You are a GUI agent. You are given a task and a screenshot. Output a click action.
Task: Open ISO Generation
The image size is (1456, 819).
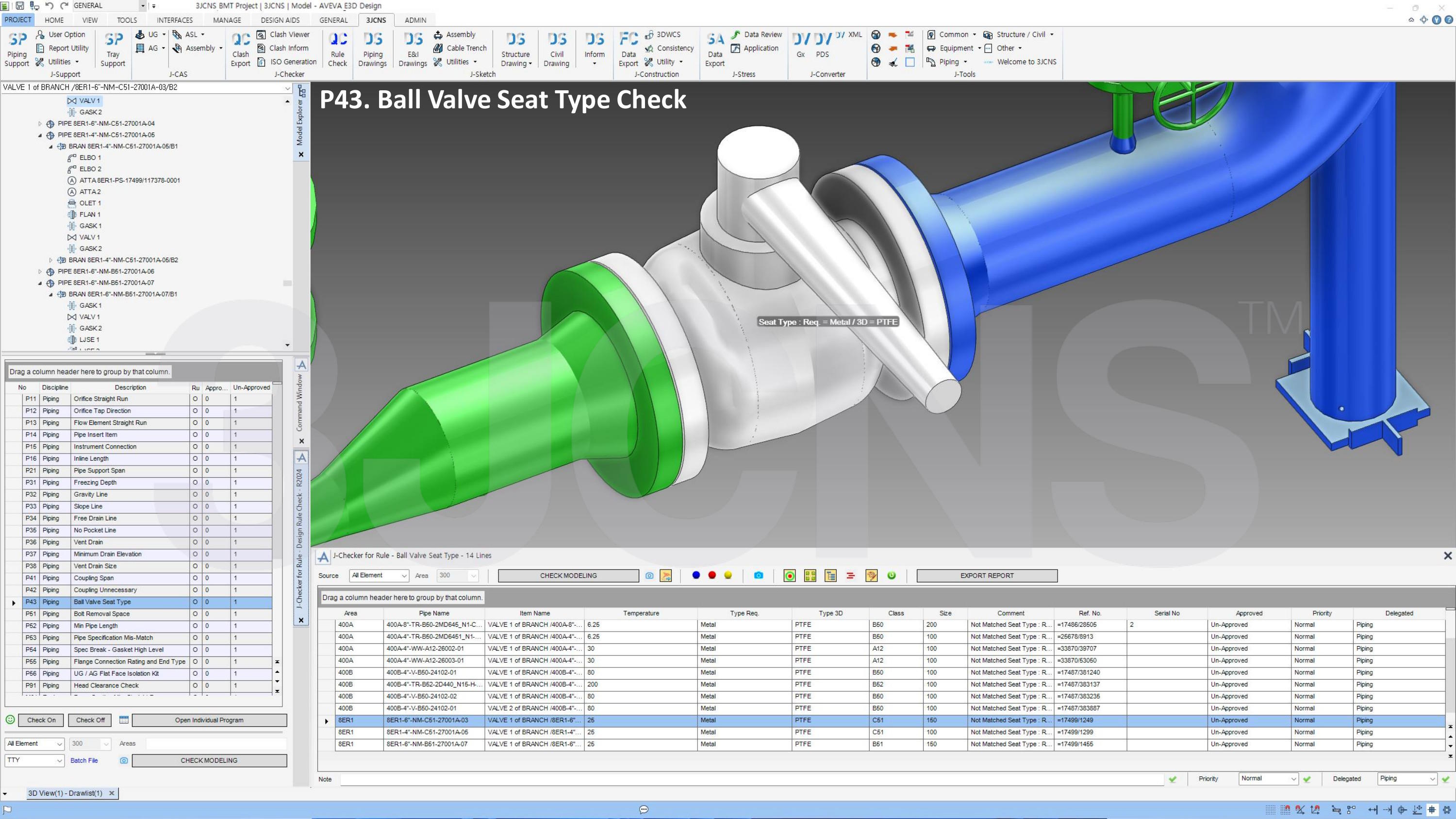pyautogui.click(x=287, y=62)
